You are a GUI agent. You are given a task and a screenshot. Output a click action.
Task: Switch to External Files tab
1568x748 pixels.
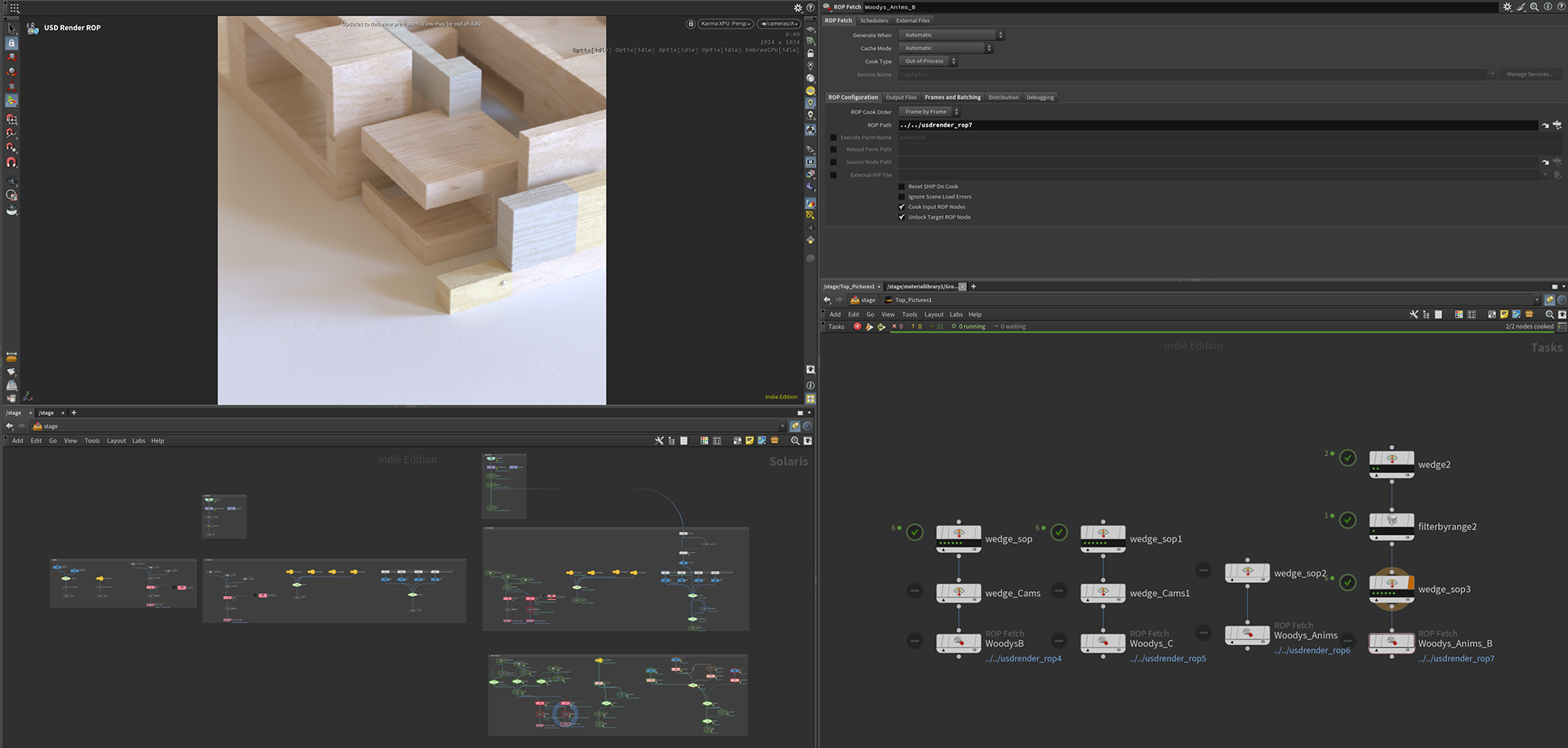pyautogui.click(x=913, y=20)
